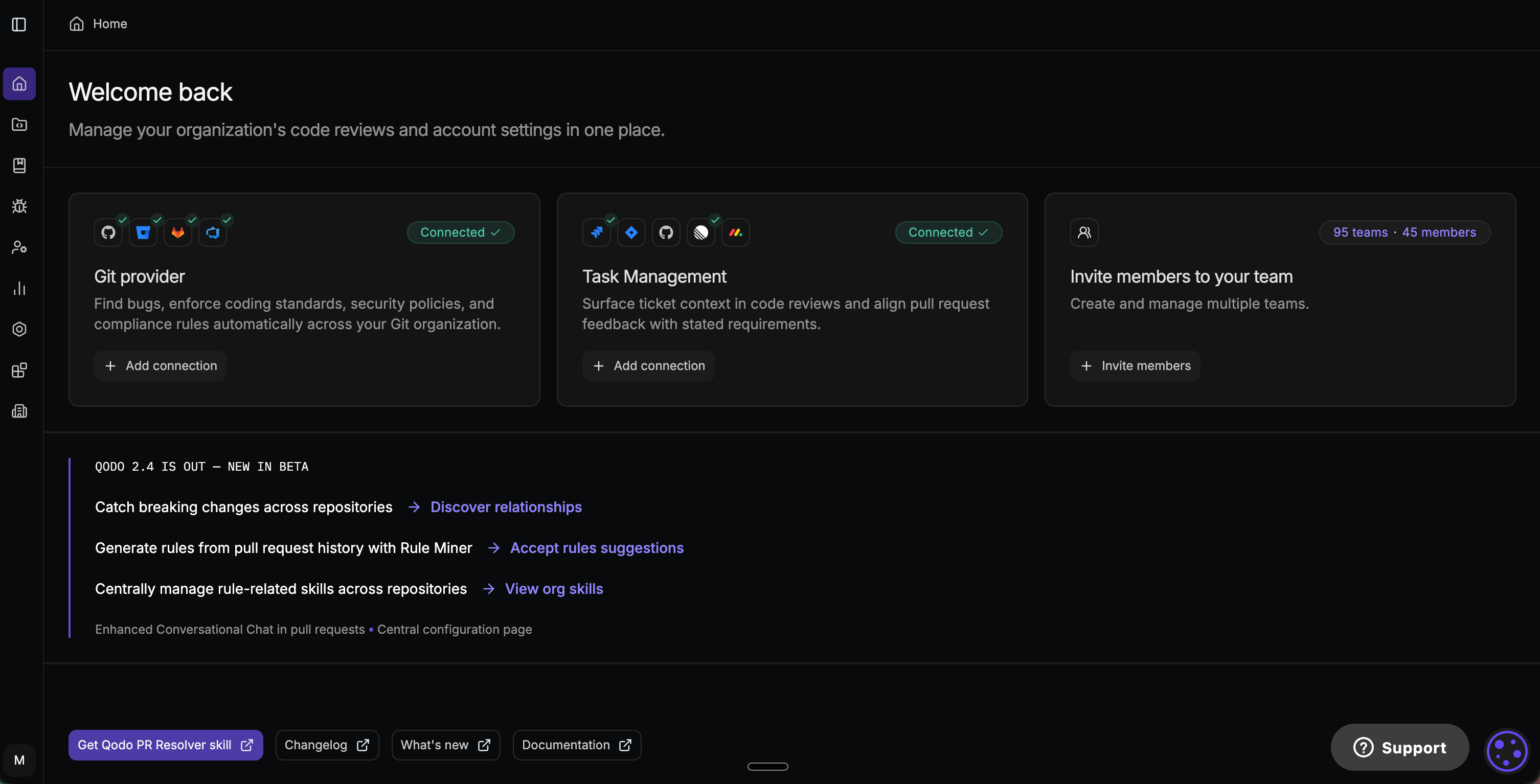Click the Connected badge on Git provider

[460, 233]
